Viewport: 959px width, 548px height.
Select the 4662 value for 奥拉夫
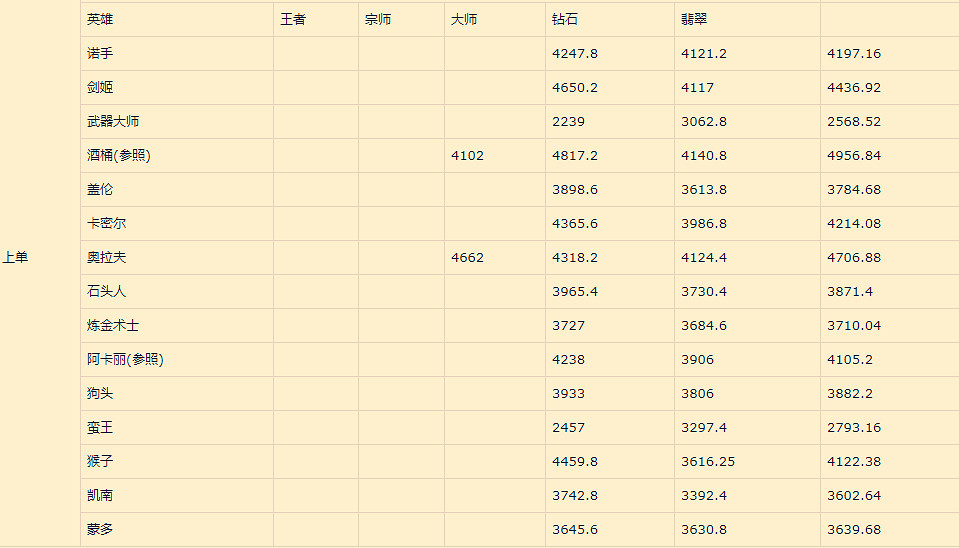pyautogui.click(x=467, y=258)
